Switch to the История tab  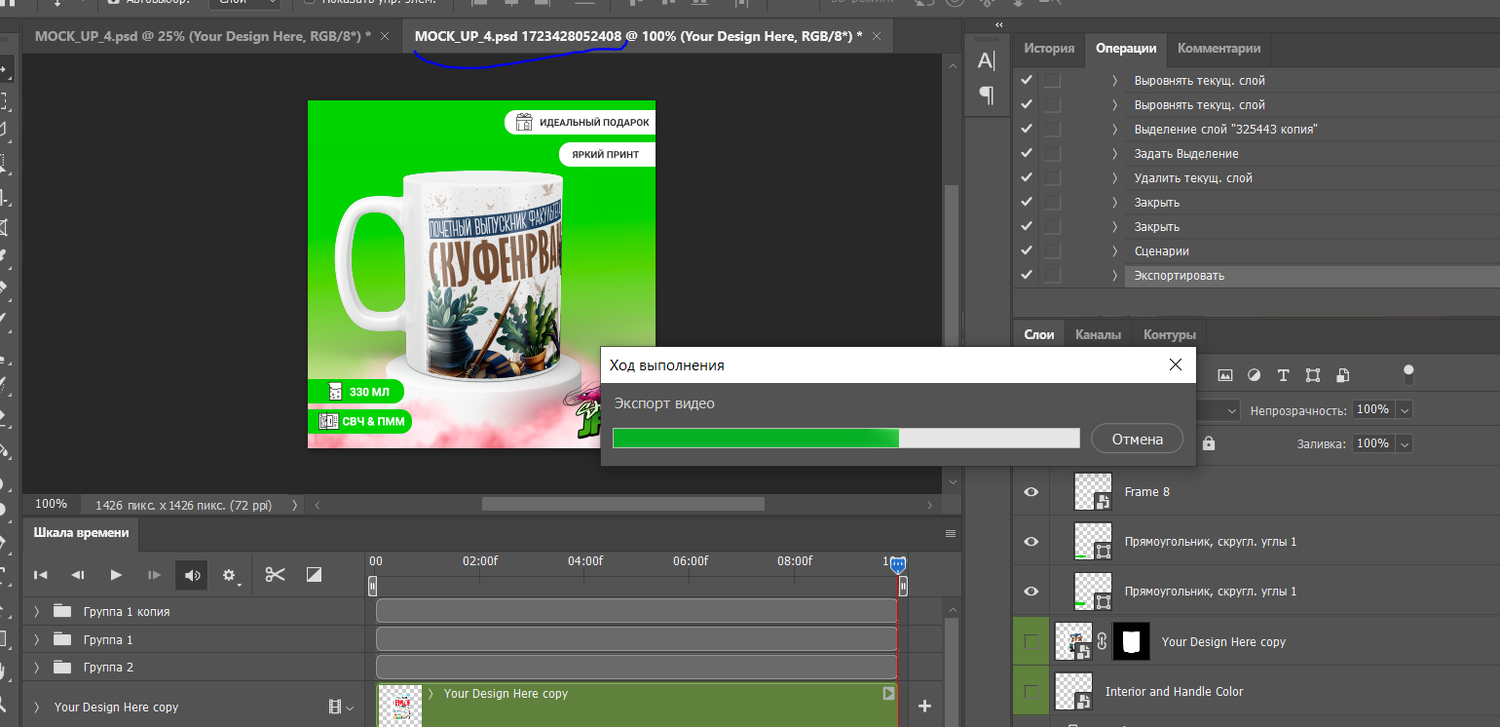click(x=1049, y=48)
